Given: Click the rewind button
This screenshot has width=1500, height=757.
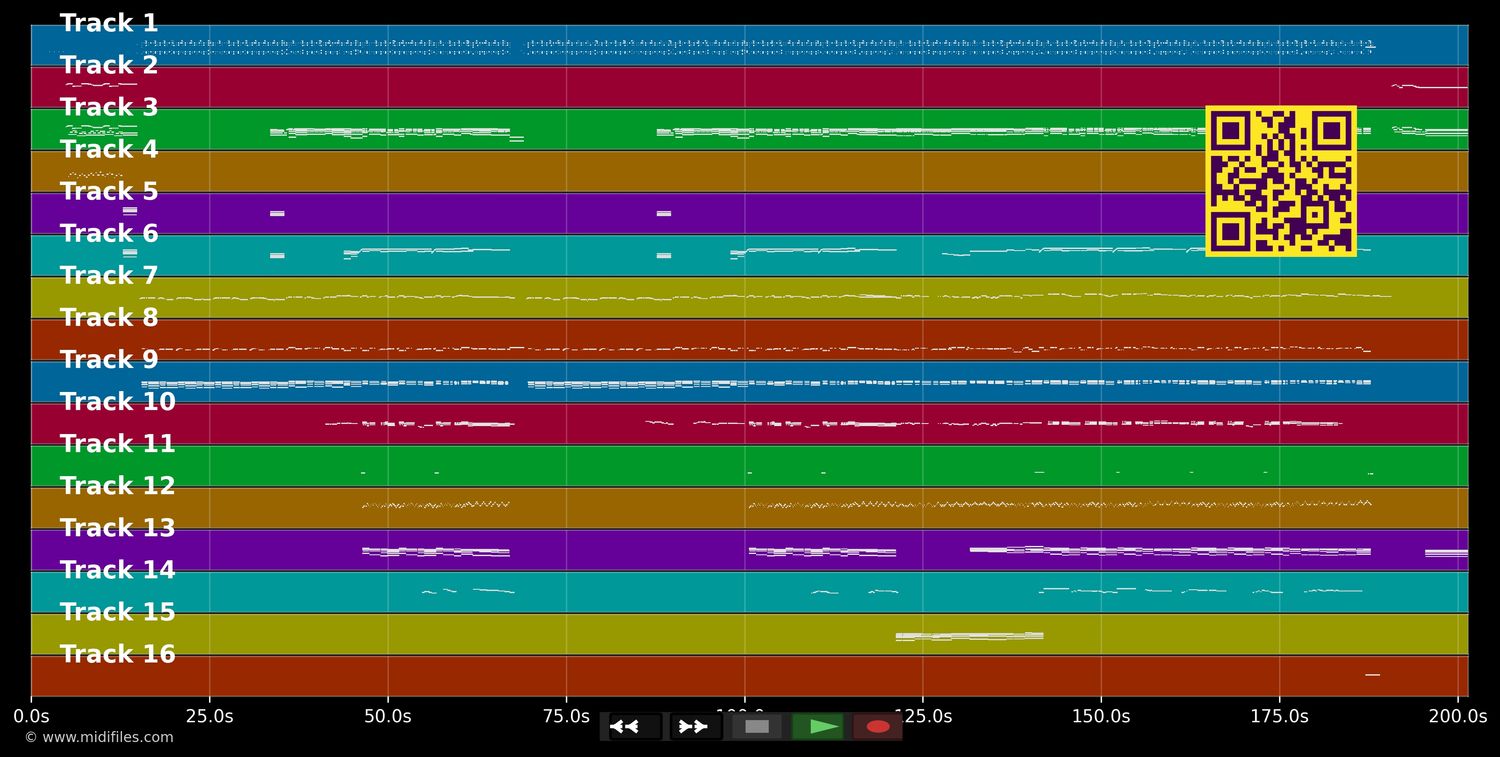Looking at the screenshot, I should (x=635, y=726).
